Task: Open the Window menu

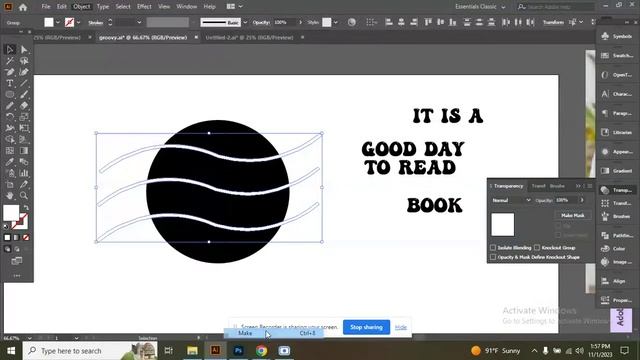Action: (187, 7)
